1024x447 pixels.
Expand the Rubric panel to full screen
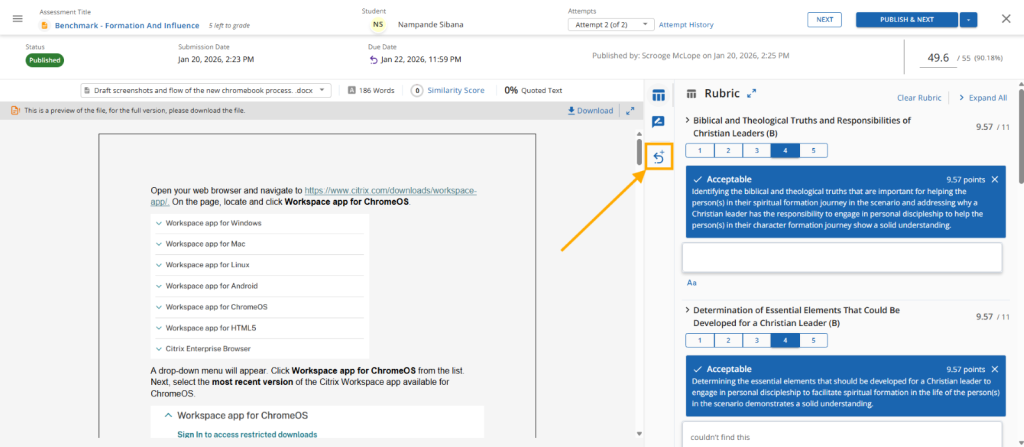[752, 93]
